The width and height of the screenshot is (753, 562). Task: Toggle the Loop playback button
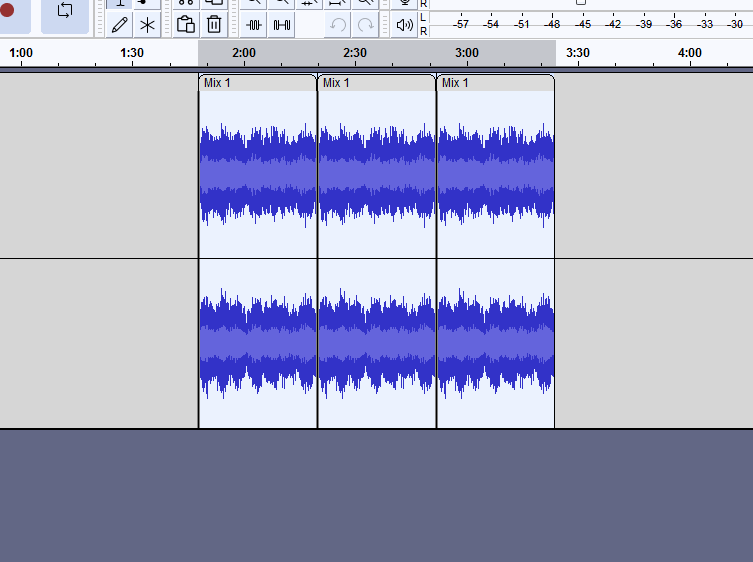[x=65, y=11]
